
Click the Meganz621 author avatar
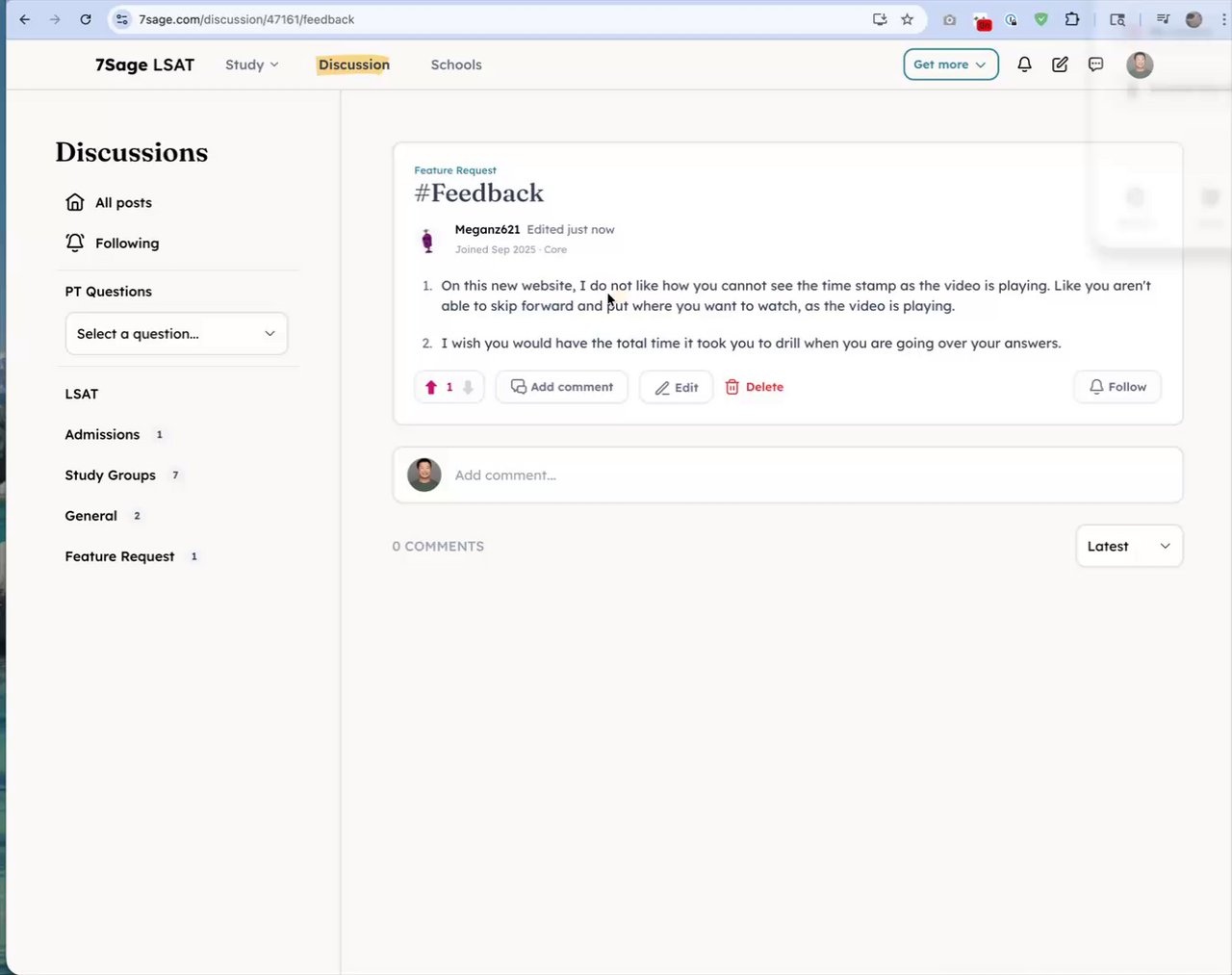coord(427,240)
